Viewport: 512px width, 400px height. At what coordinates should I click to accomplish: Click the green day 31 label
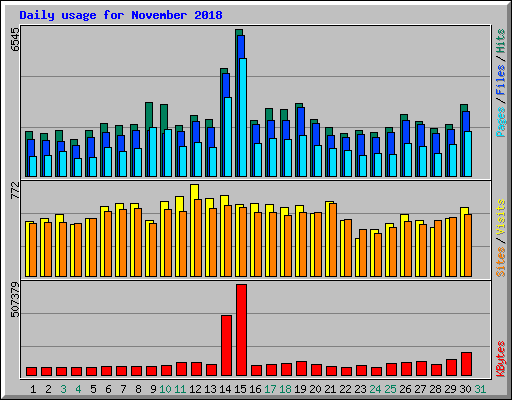click(480, 389)
